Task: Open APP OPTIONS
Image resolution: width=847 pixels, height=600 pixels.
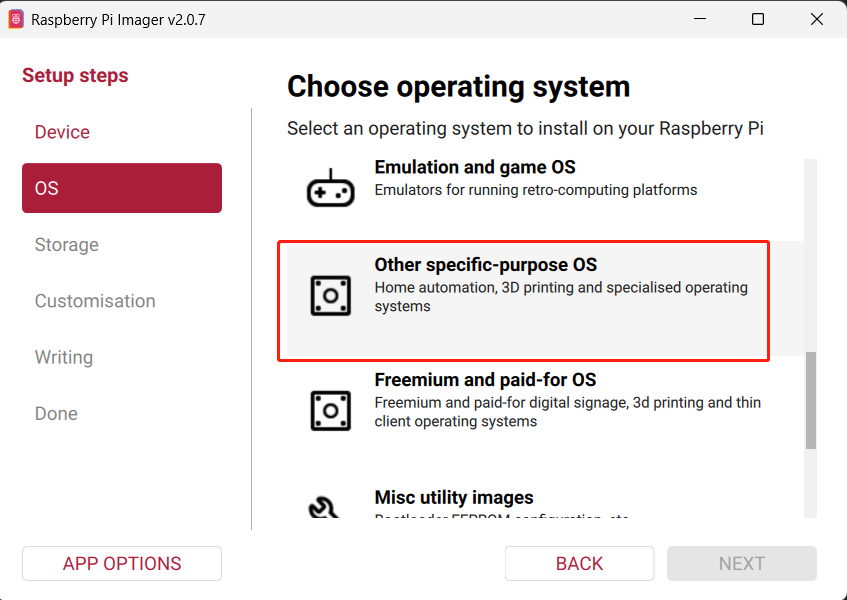Action: point(122,563)
